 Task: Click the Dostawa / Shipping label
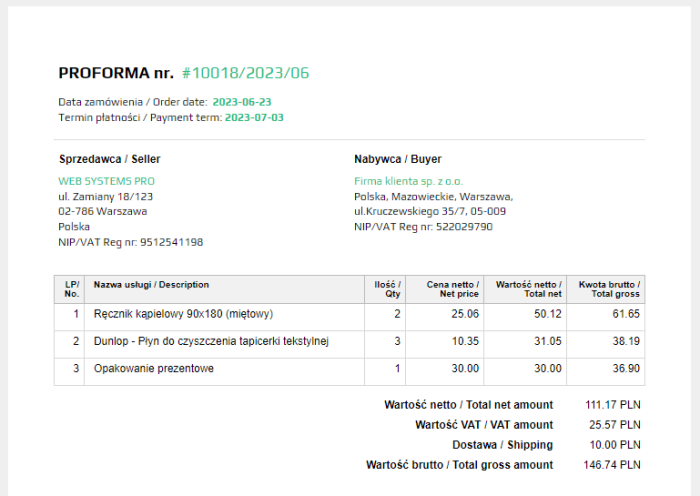(x=503, y=445)
